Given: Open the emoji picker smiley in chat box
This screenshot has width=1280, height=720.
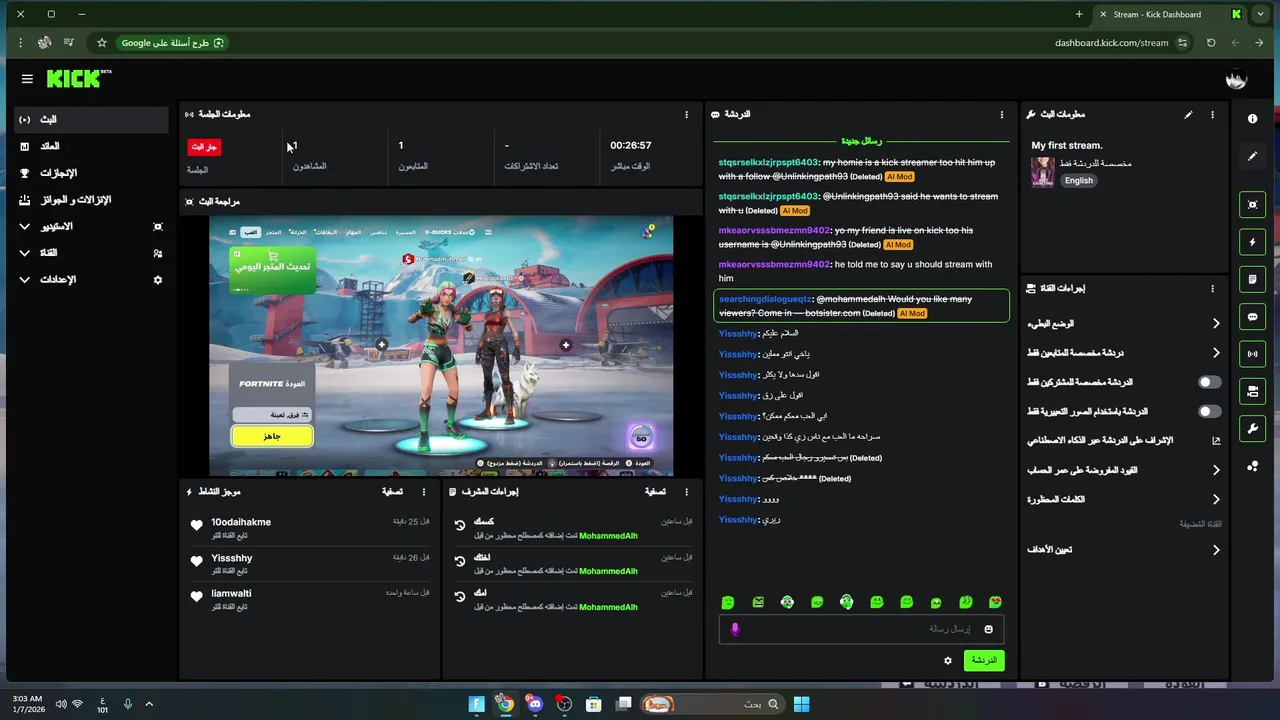Looking at the screenshot, I should point(988,629).
